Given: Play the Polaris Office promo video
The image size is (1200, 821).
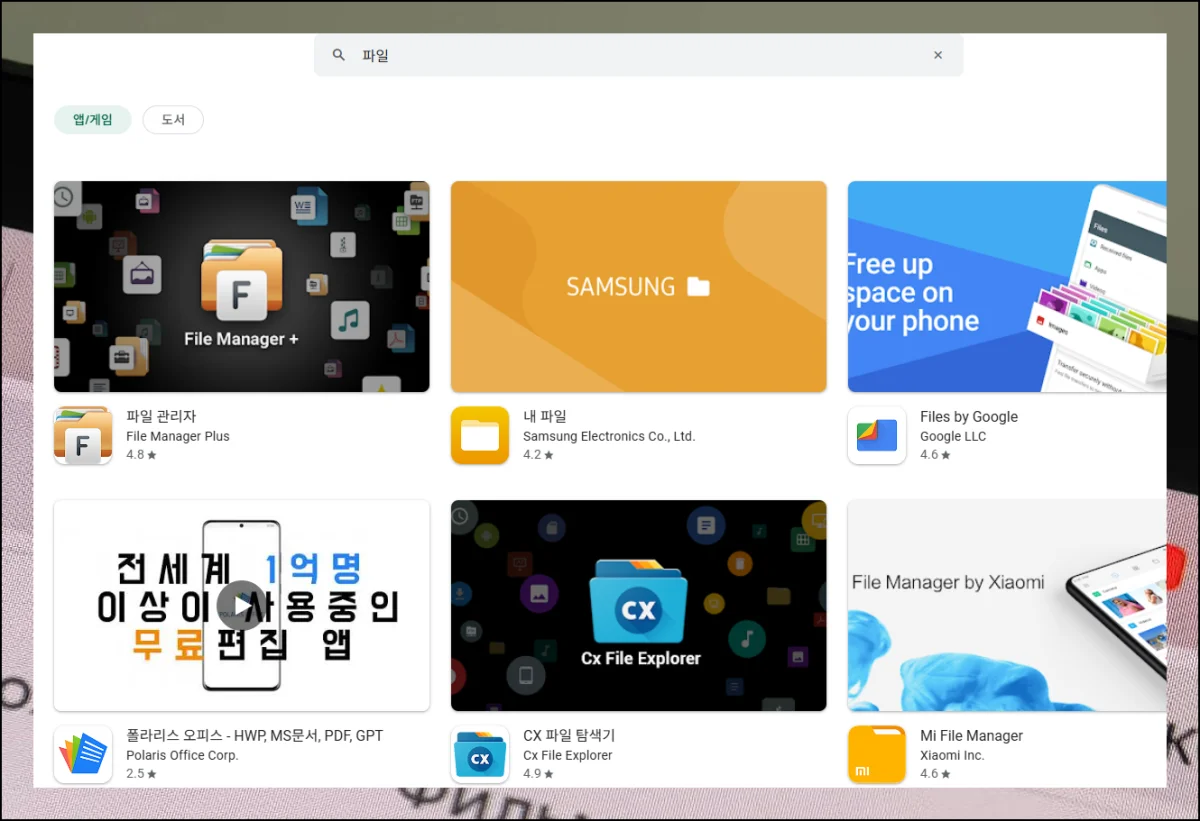Looking at the screenshot, I should pos(241,605).
